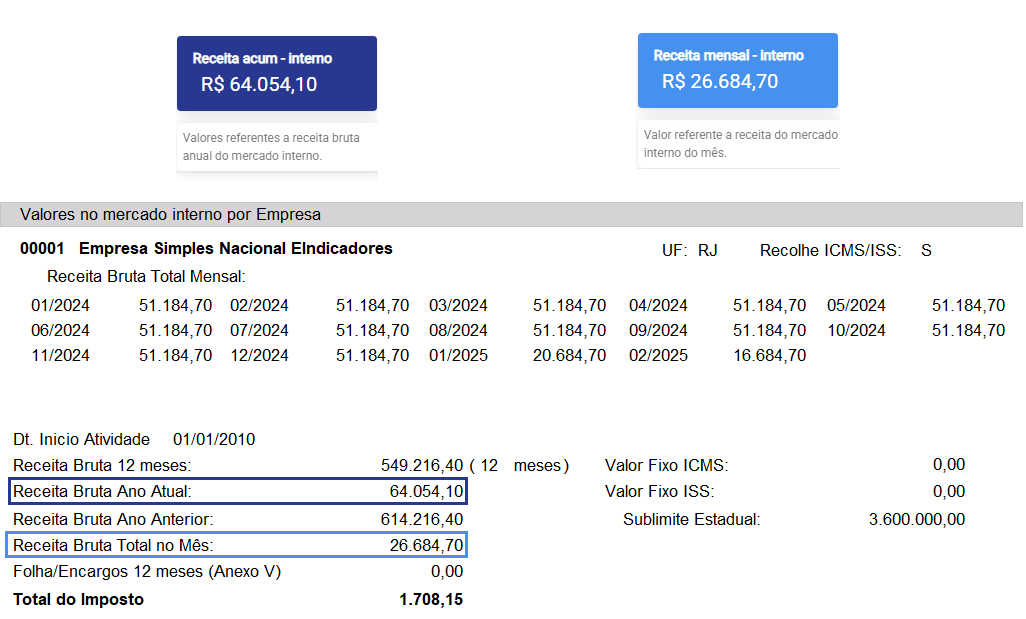Click the Receita Bruta Ano Atual highlighted row
This screenshot has width=1026, height=619.
pos(238,492)
